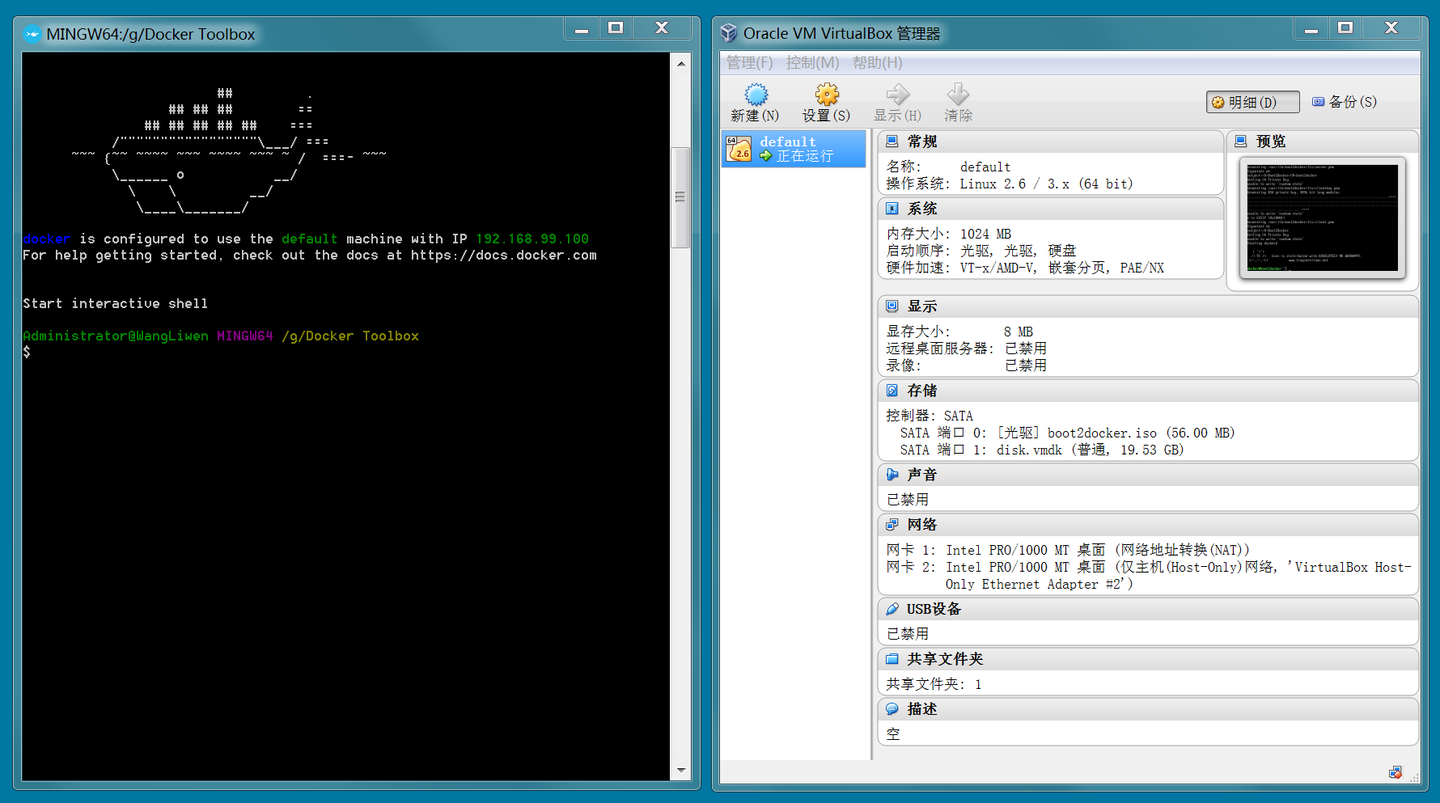Image resolution: width=1440 pixels, height=803 pixels.
Task: Click the remote desktop server (远程桌面服务器) line
Action: [x=966, y=349]
